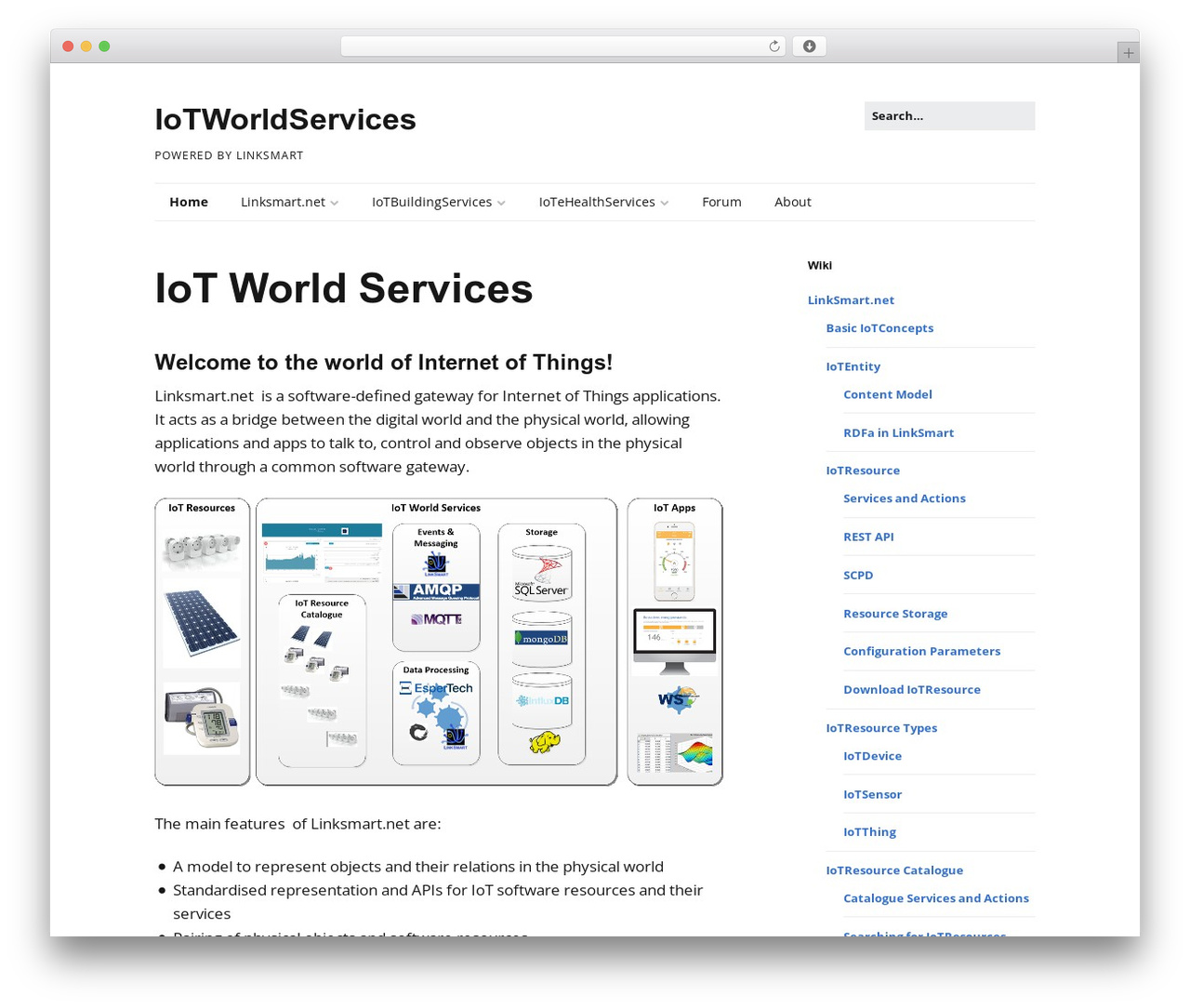1190x1008 pixels.
Task: Open the Content Model link
Action: point(887,394)
